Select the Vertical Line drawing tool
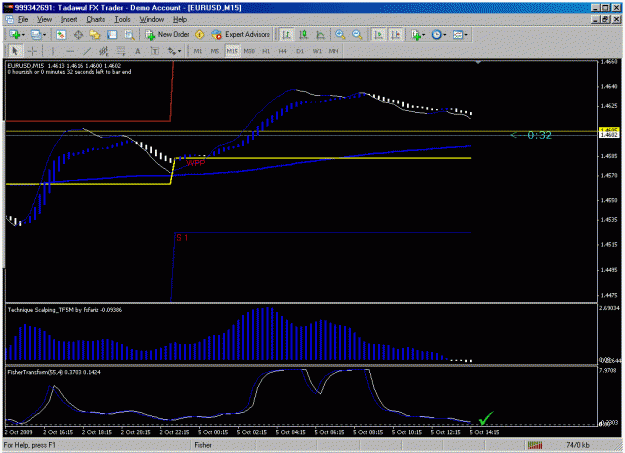Screen dimensions: 625x453 52,51
